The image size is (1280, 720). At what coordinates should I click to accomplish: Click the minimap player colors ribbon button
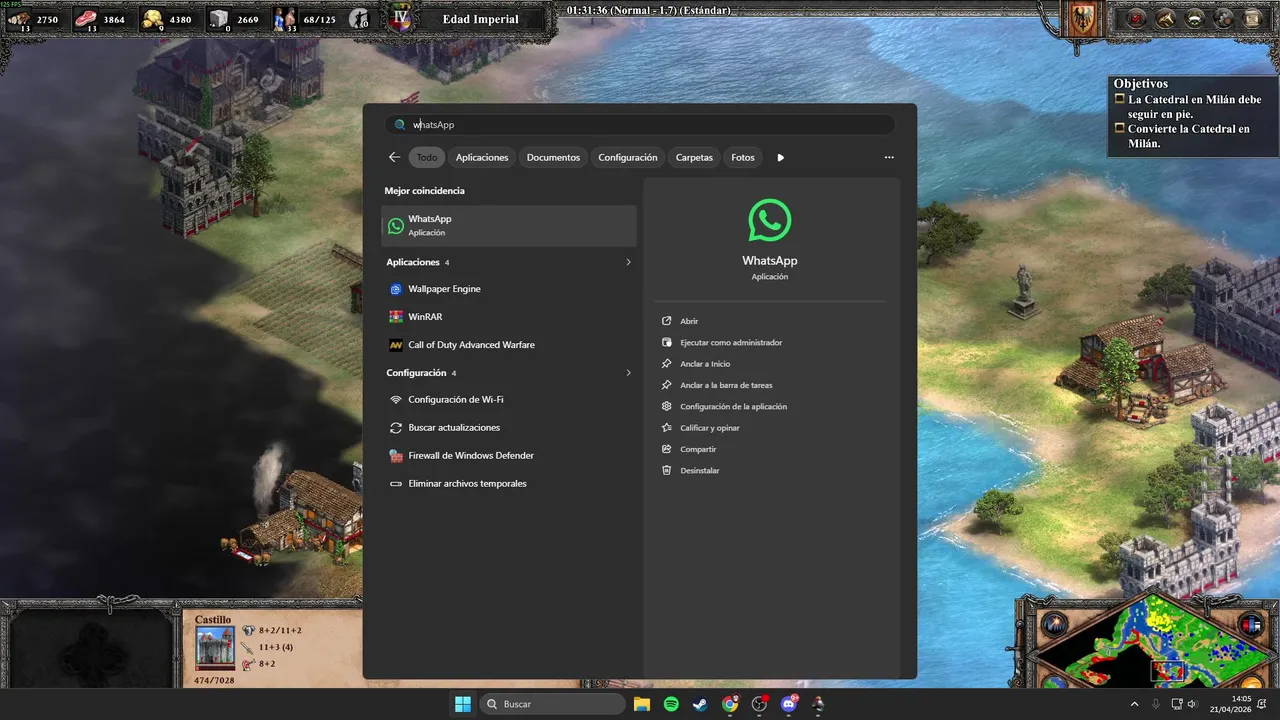(1252, 625)
